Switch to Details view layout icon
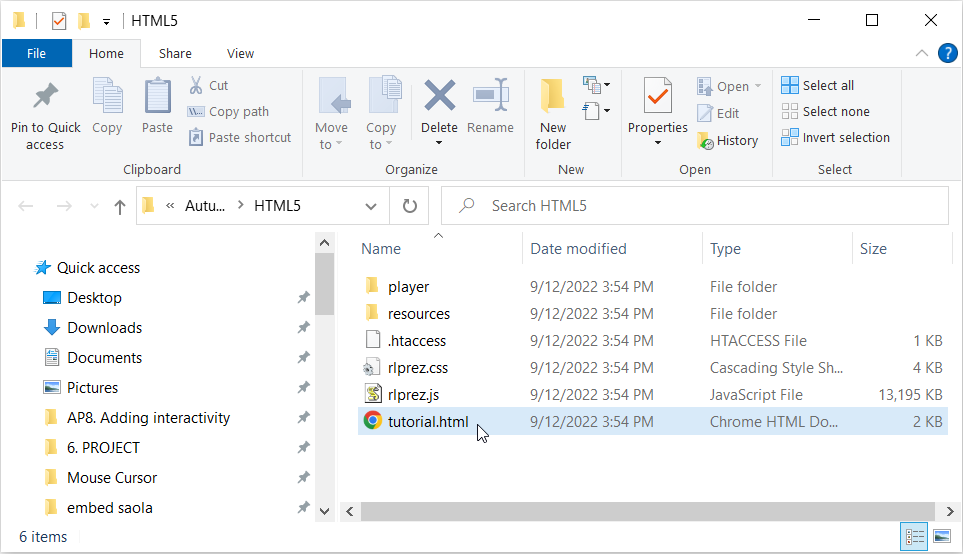 point(914,537)
